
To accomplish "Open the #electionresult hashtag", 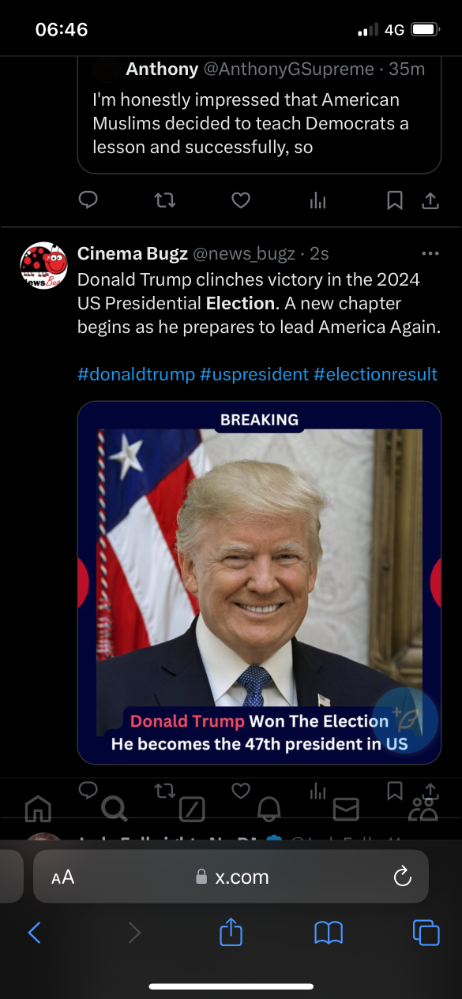I will 375,374.
